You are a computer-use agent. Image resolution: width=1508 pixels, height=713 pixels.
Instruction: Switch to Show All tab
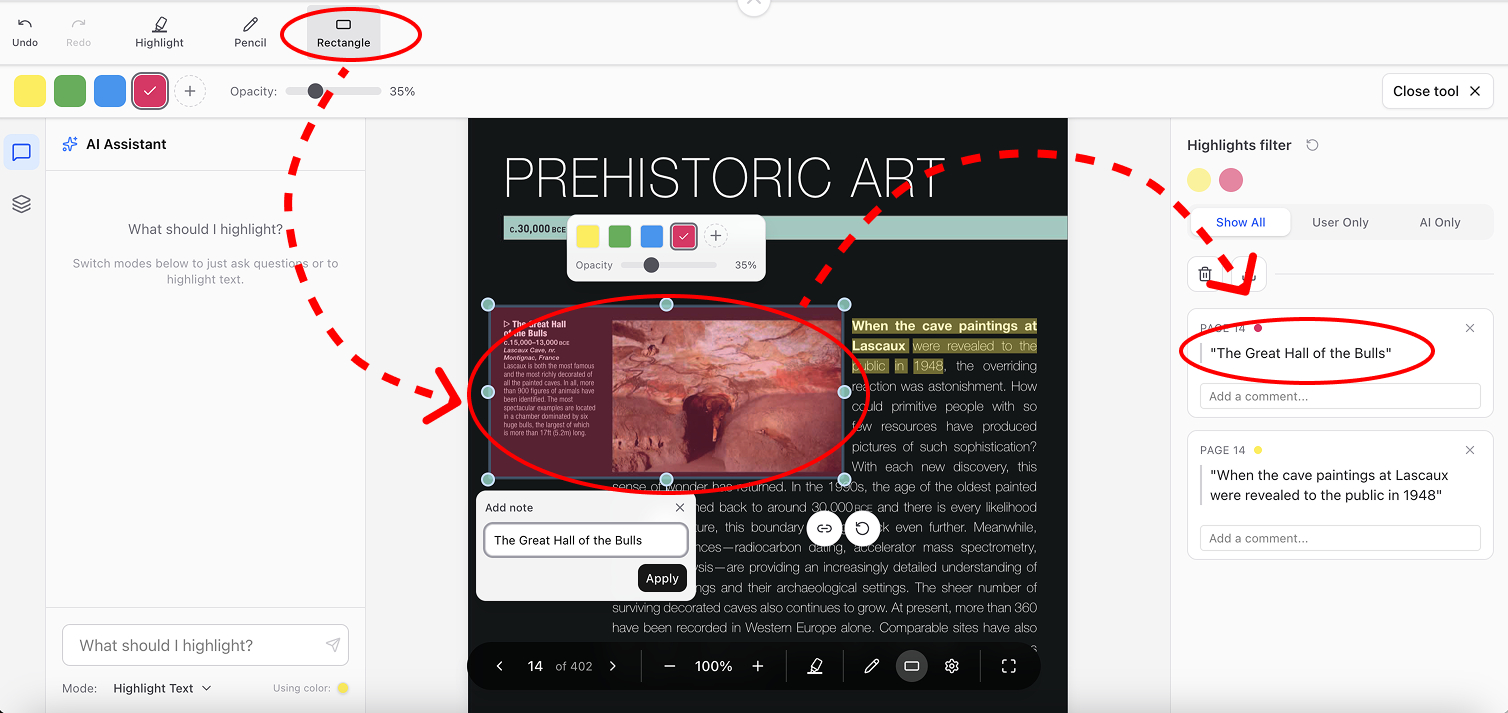pyautogui.click(x=1241, y=222)
